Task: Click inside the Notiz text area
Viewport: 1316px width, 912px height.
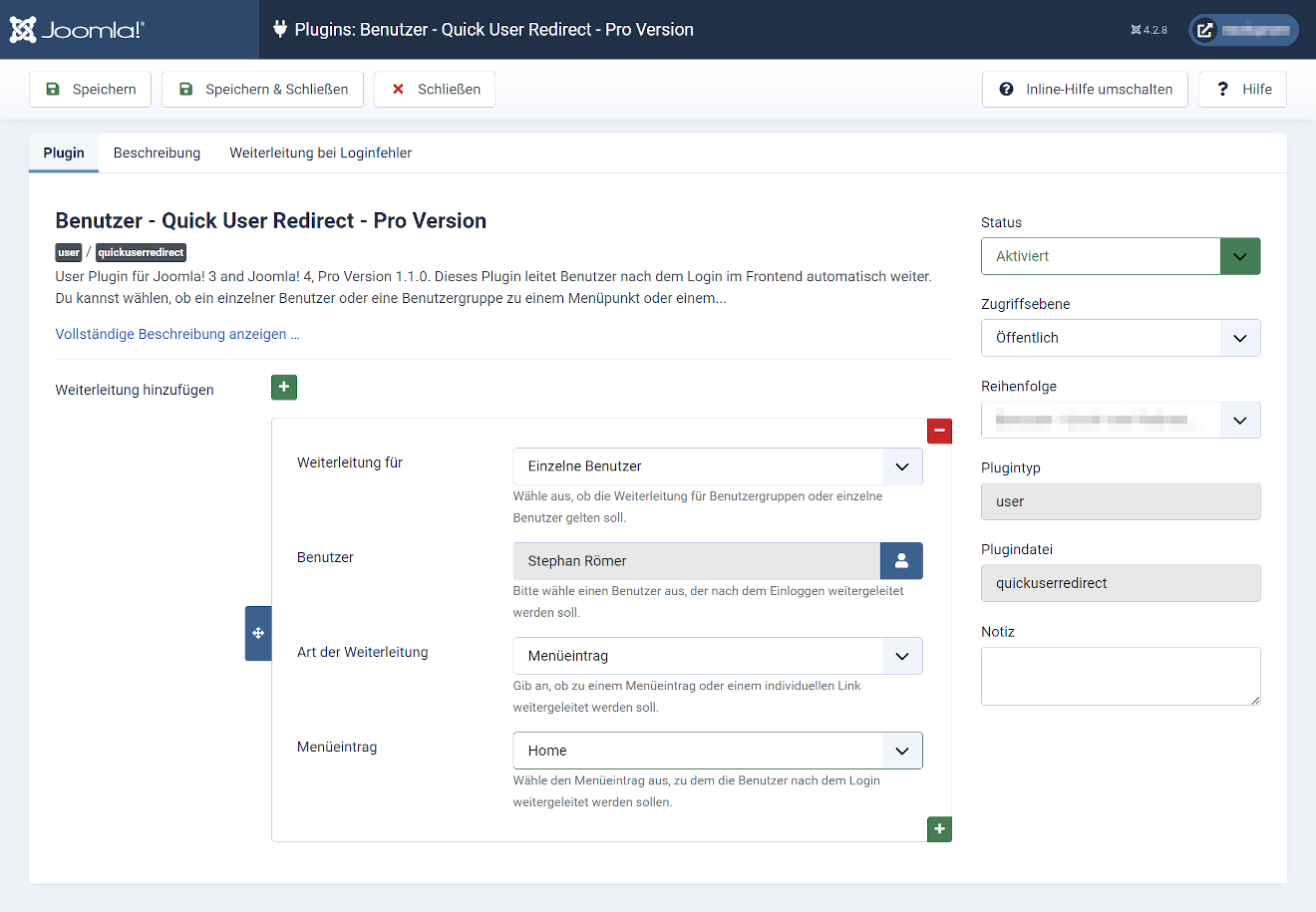Action: (x=1120, y=676)
